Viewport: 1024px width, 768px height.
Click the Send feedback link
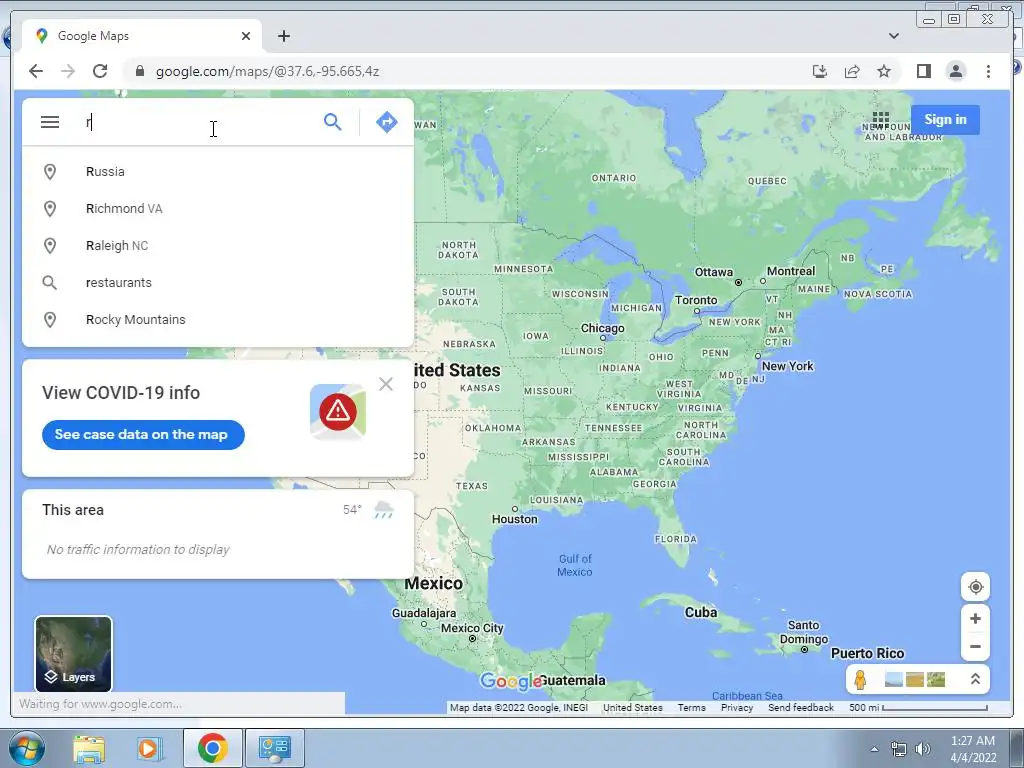click(x=801, y=708)
